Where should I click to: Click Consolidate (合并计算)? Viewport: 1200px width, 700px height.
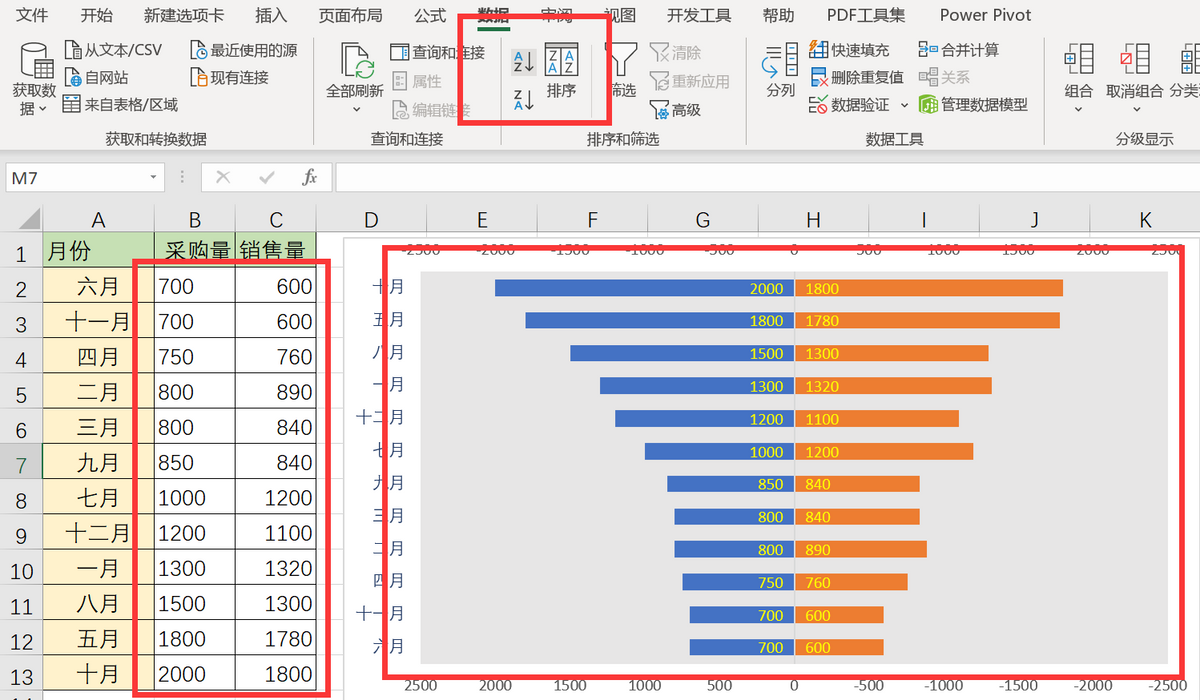pos(958,50)
